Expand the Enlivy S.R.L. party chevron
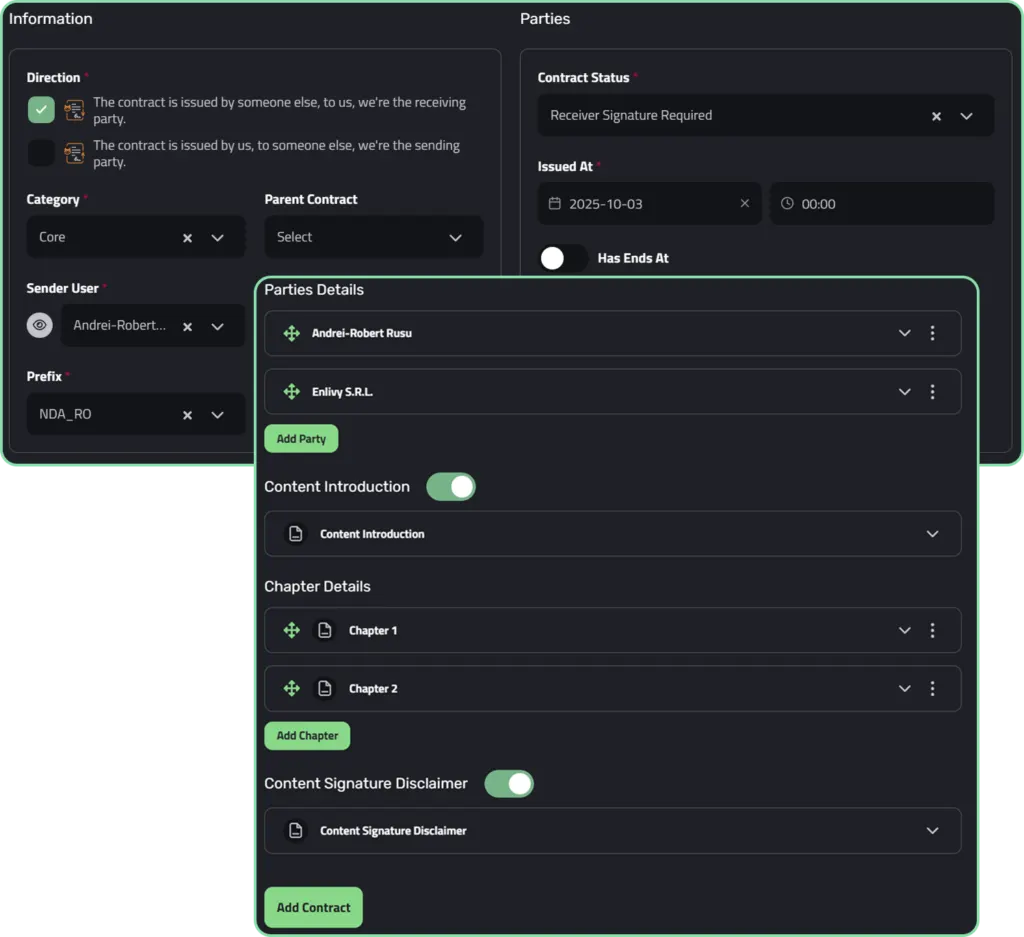The width and height of the screenshot is (1024, 937). pos(904,392)
